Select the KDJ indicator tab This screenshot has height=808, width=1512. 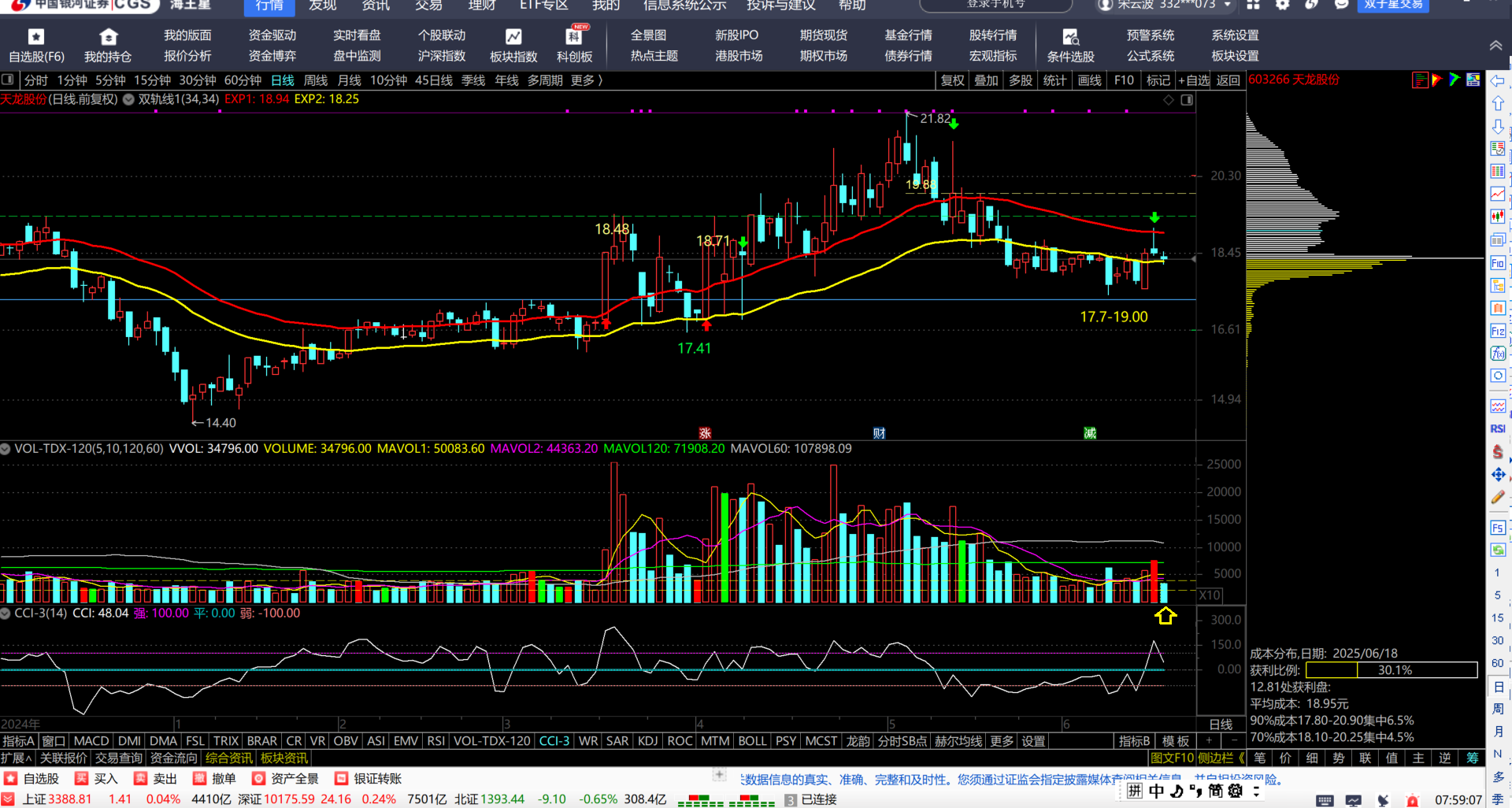tap(647, 741)
